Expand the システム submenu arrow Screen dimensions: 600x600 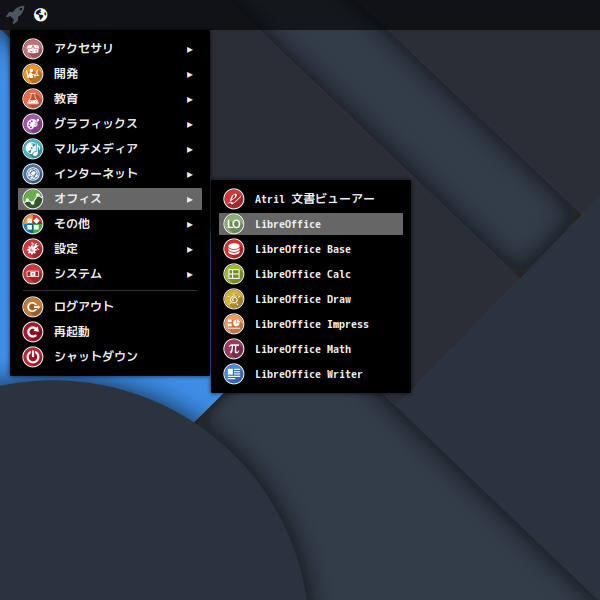(x=189, y=275)
